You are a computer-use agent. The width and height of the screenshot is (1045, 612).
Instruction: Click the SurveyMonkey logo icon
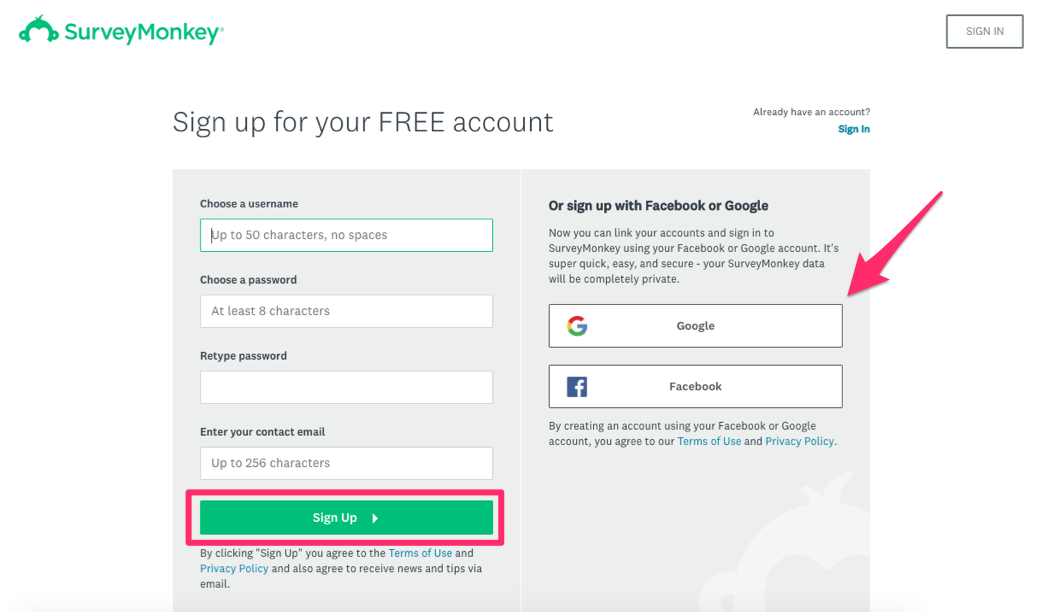coord(39,30)
